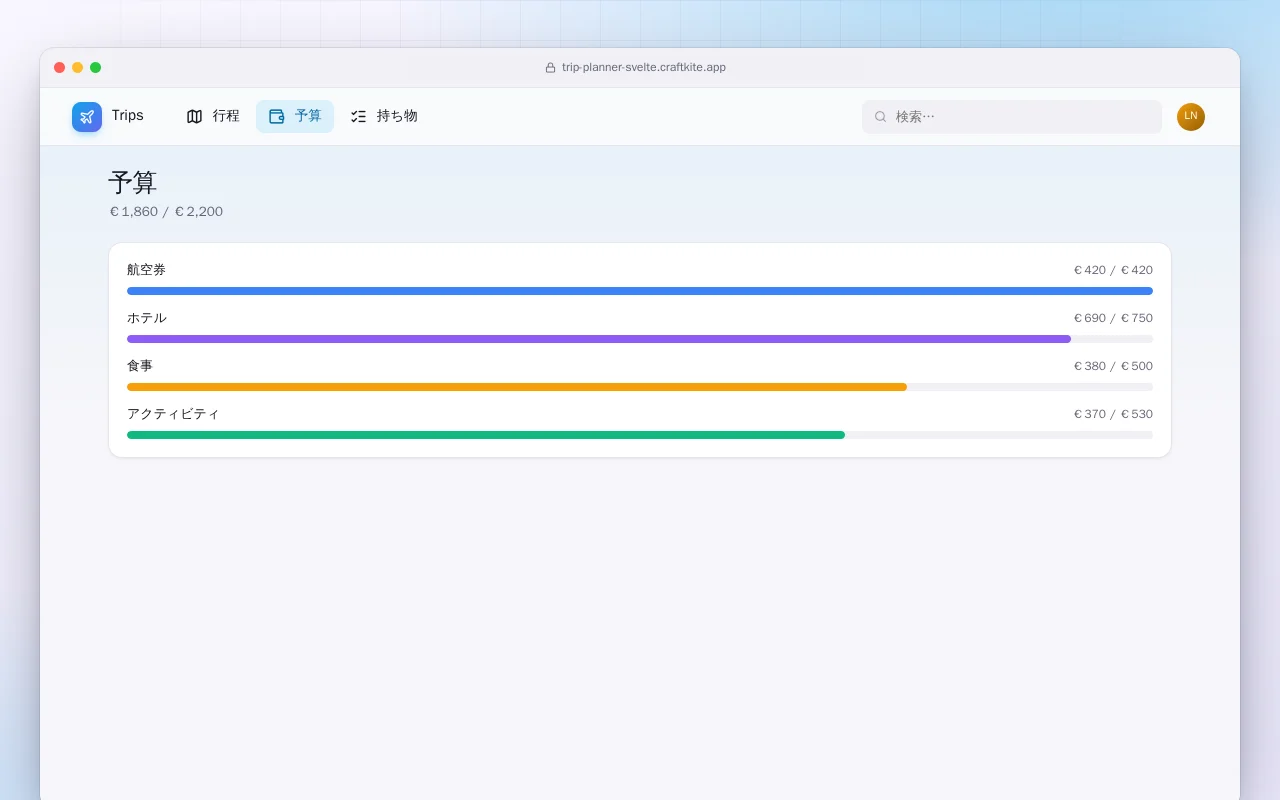Click the map icon beside 行程
The height and width of the screenshot is (800, 1280).
pos(195,117)
